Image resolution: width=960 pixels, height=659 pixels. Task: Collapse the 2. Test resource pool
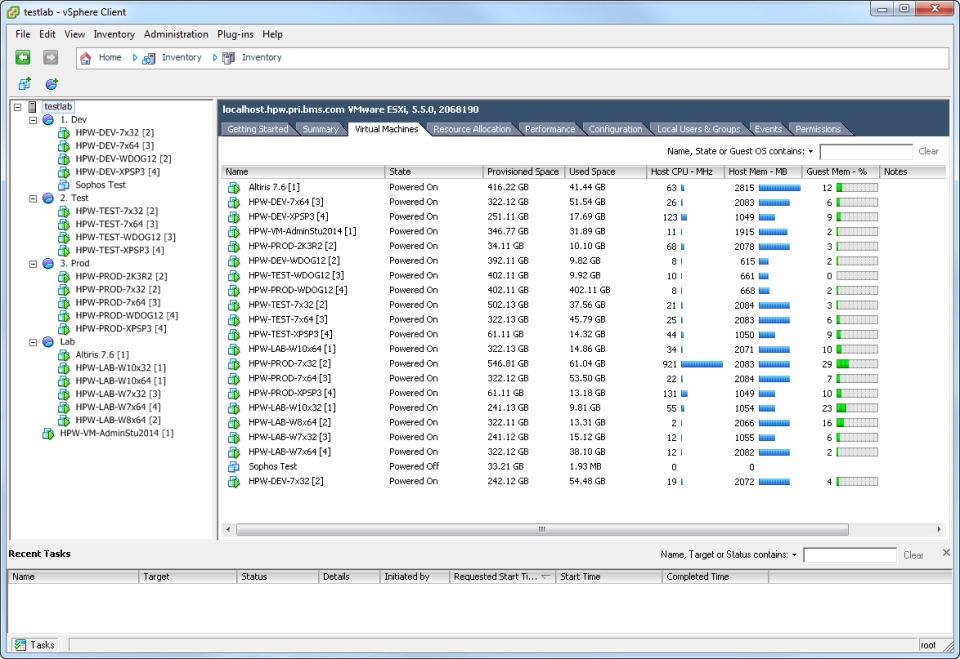[33, 198]
